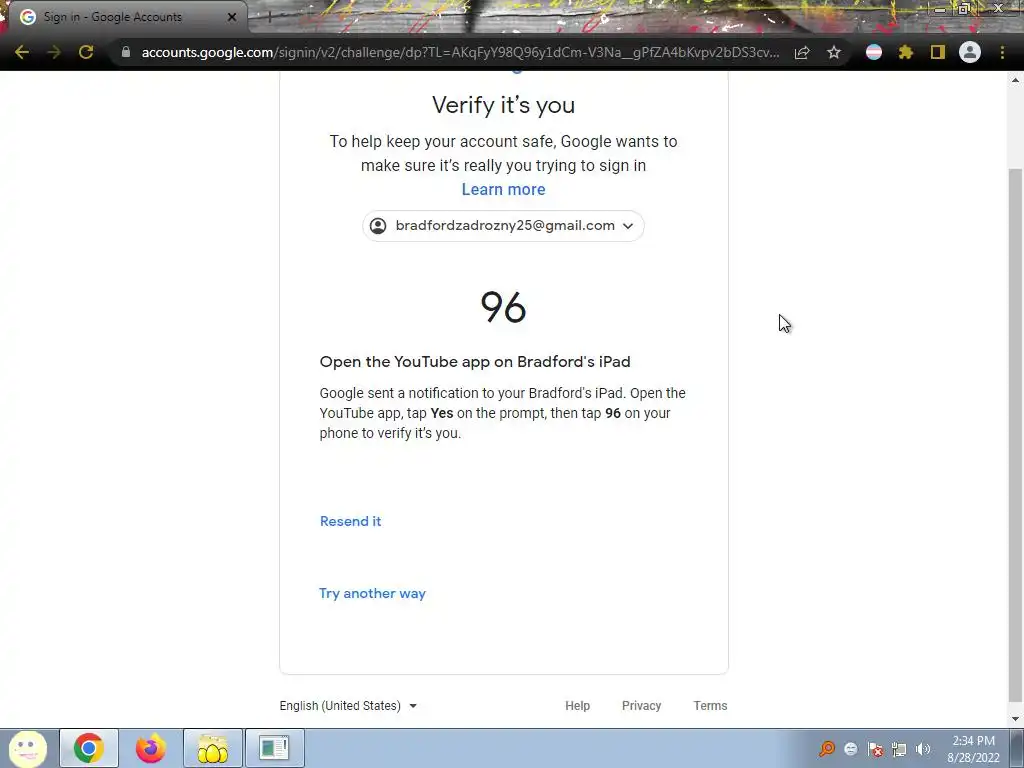Open the Start menu smiley button
This screenshot has height=768, width=1024.
coord(27,748)
